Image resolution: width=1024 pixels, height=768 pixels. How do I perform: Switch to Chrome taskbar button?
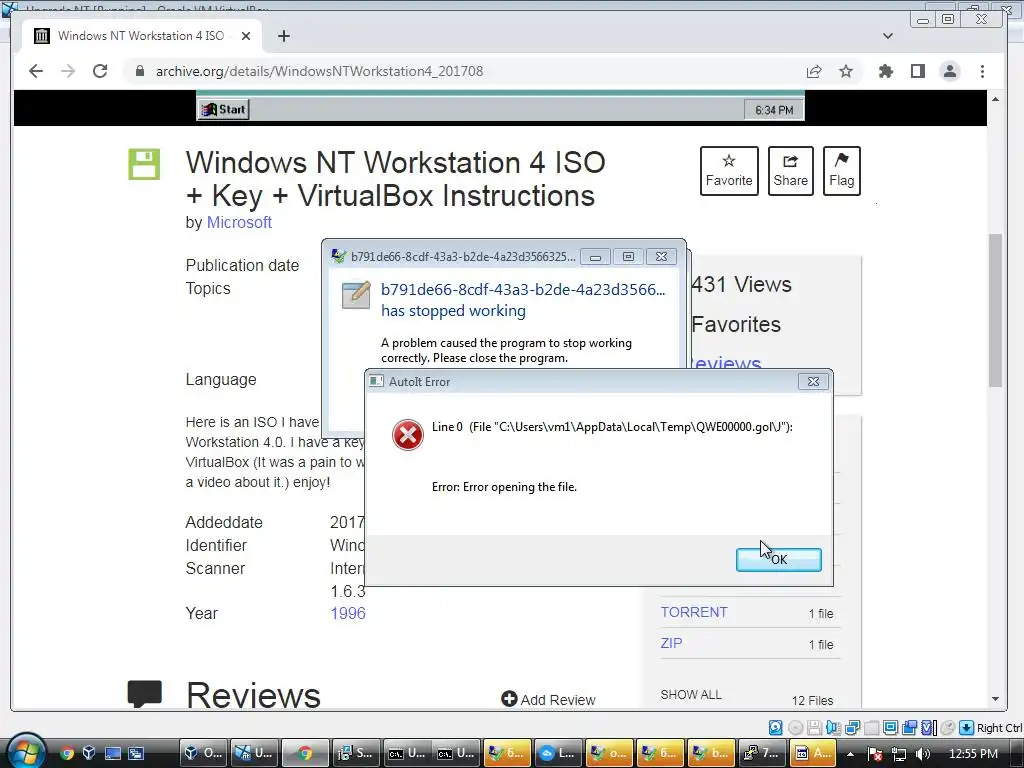(305, 753)
